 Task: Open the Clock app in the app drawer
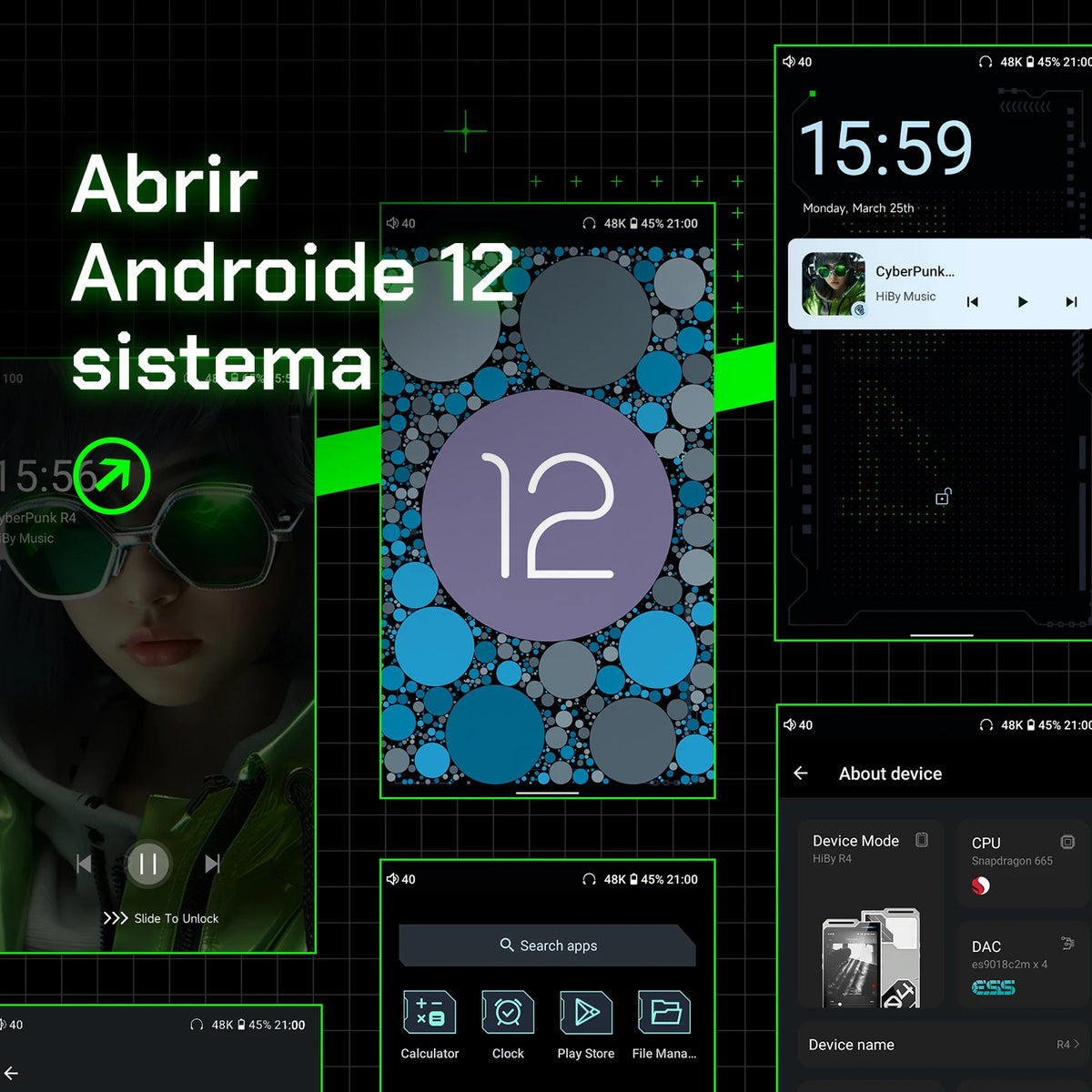[x=508, y=1013]
